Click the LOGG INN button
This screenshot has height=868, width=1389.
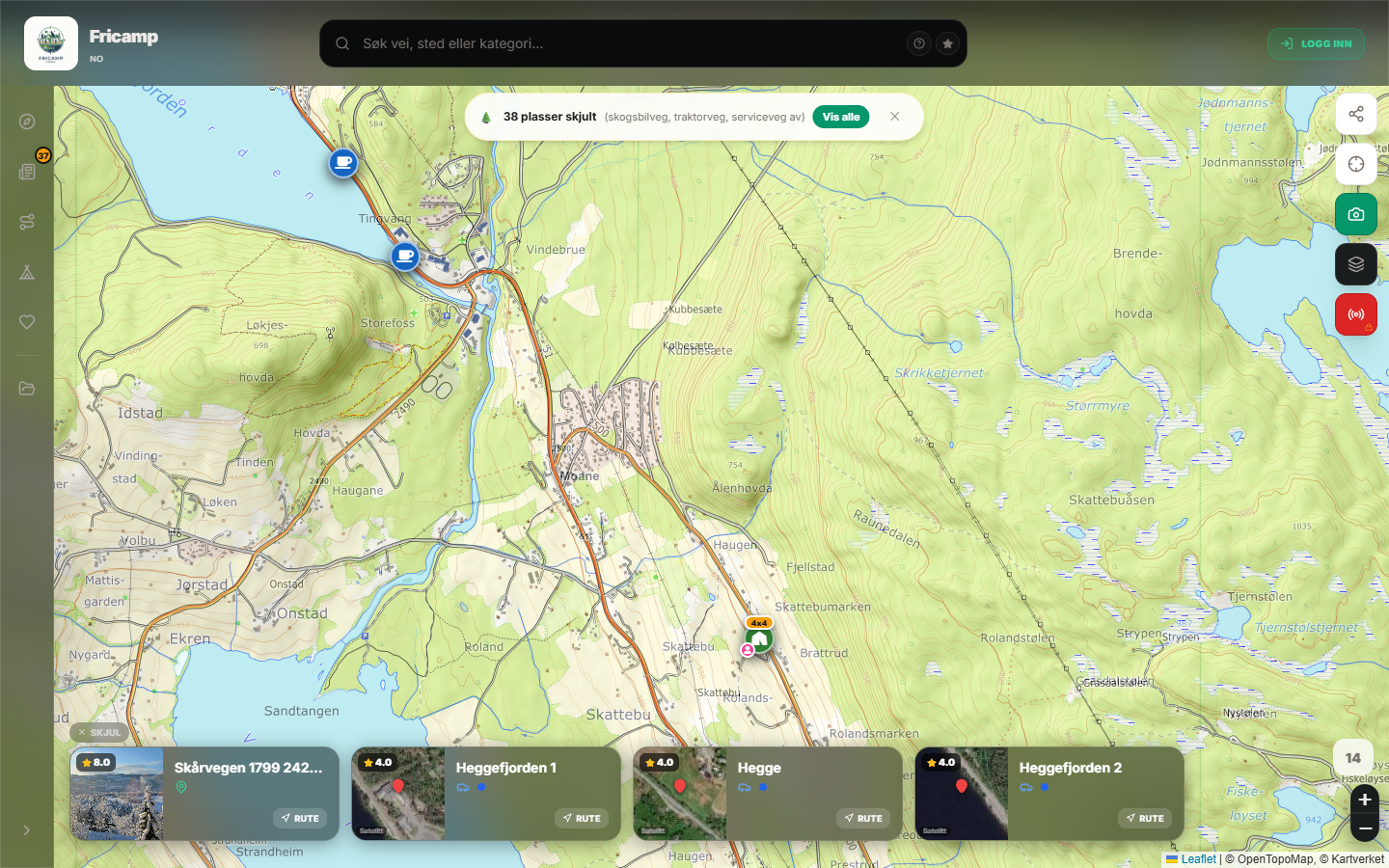tap(1316, 43)
